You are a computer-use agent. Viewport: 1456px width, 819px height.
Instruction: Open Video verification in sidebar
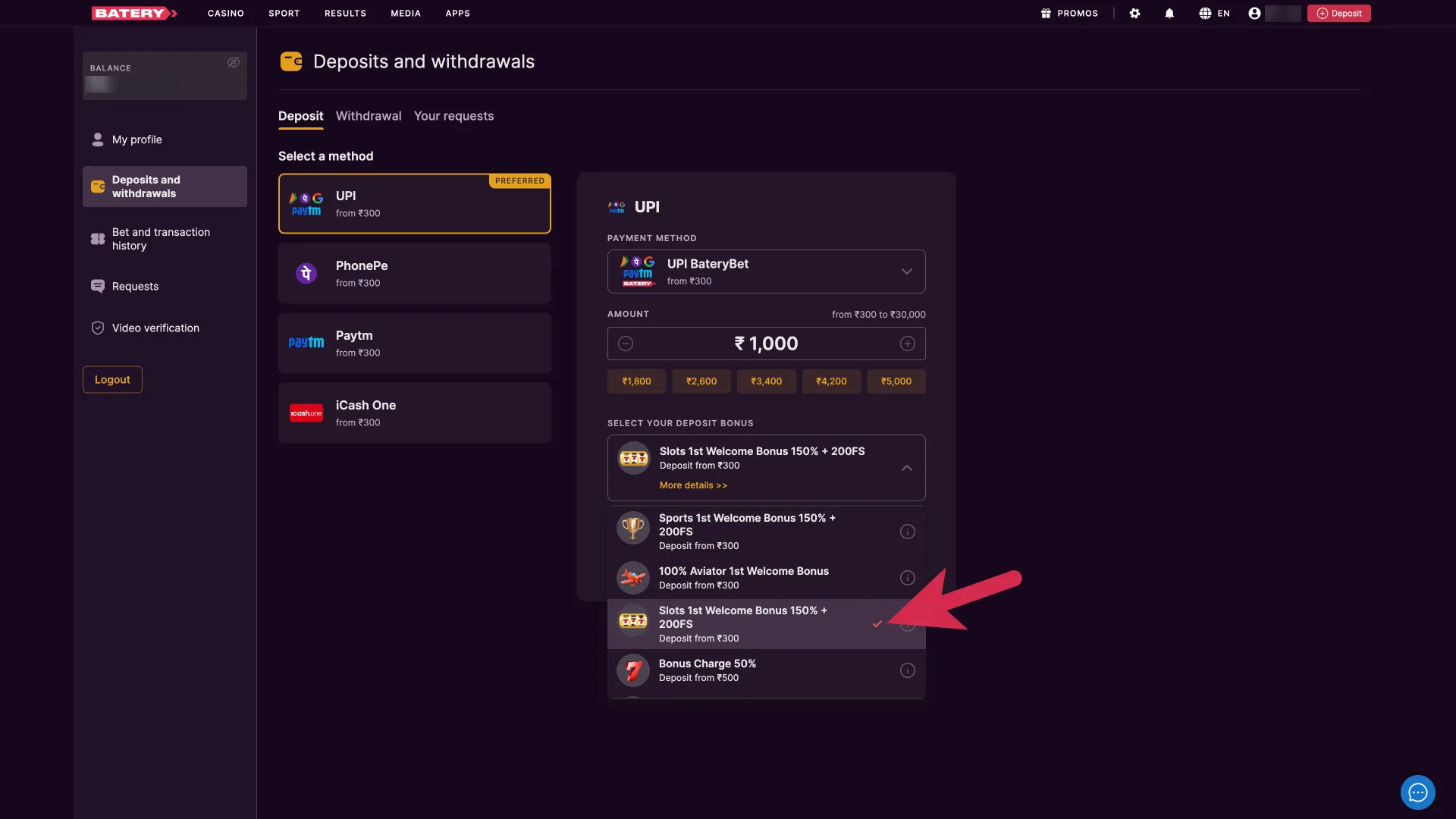click(165, 328)
